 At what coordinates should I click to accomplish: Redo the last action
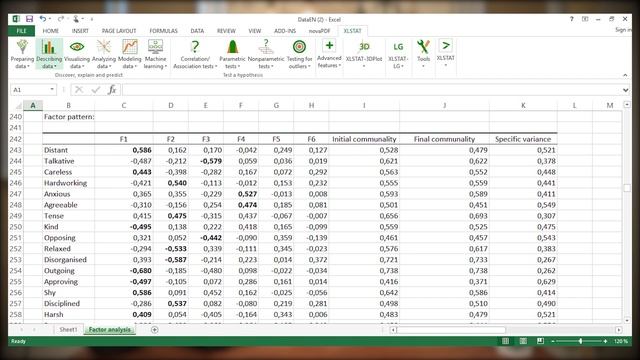coord(60,19)
